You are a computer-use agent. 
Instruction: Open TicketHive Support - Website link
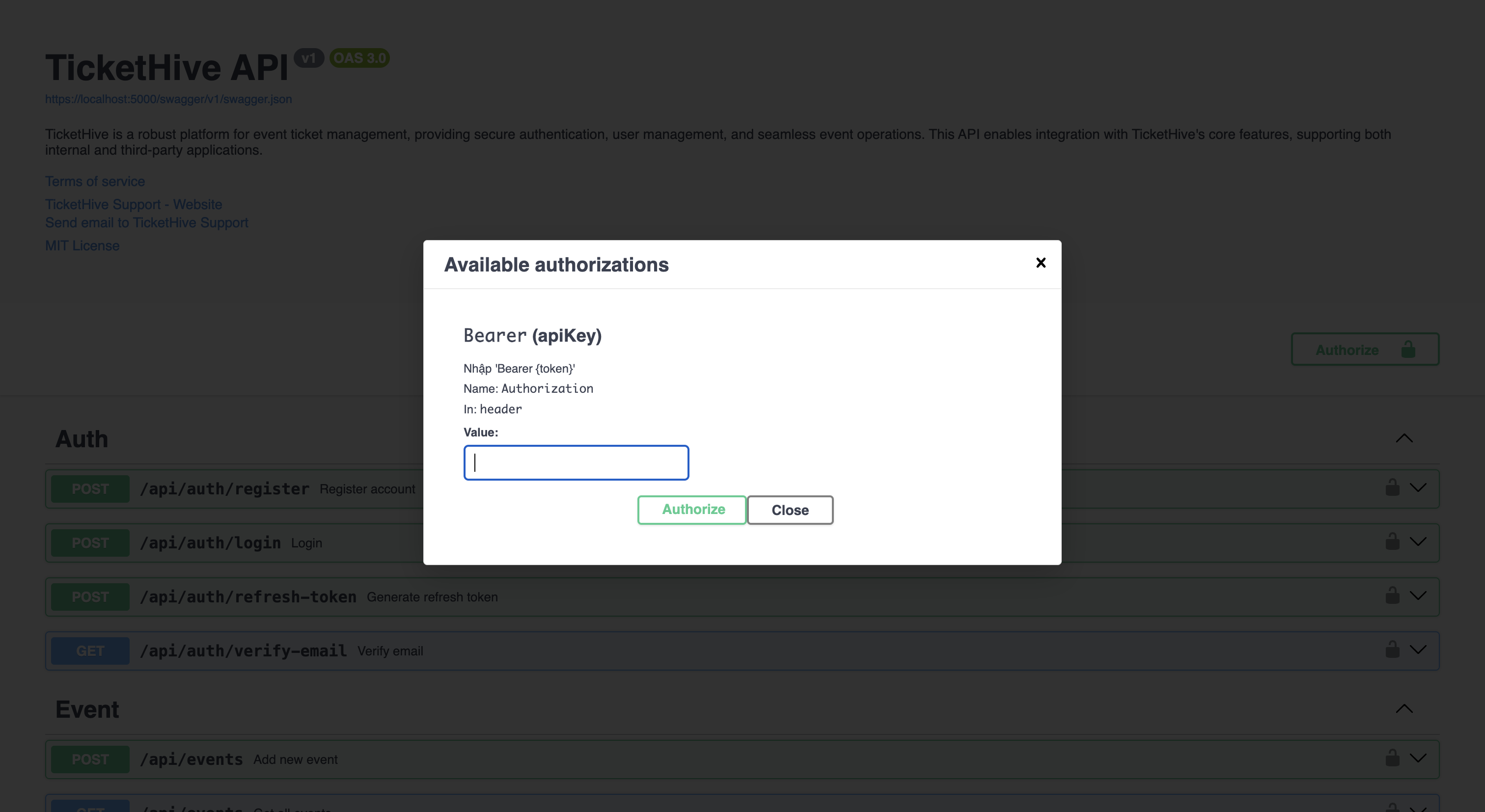134,205
